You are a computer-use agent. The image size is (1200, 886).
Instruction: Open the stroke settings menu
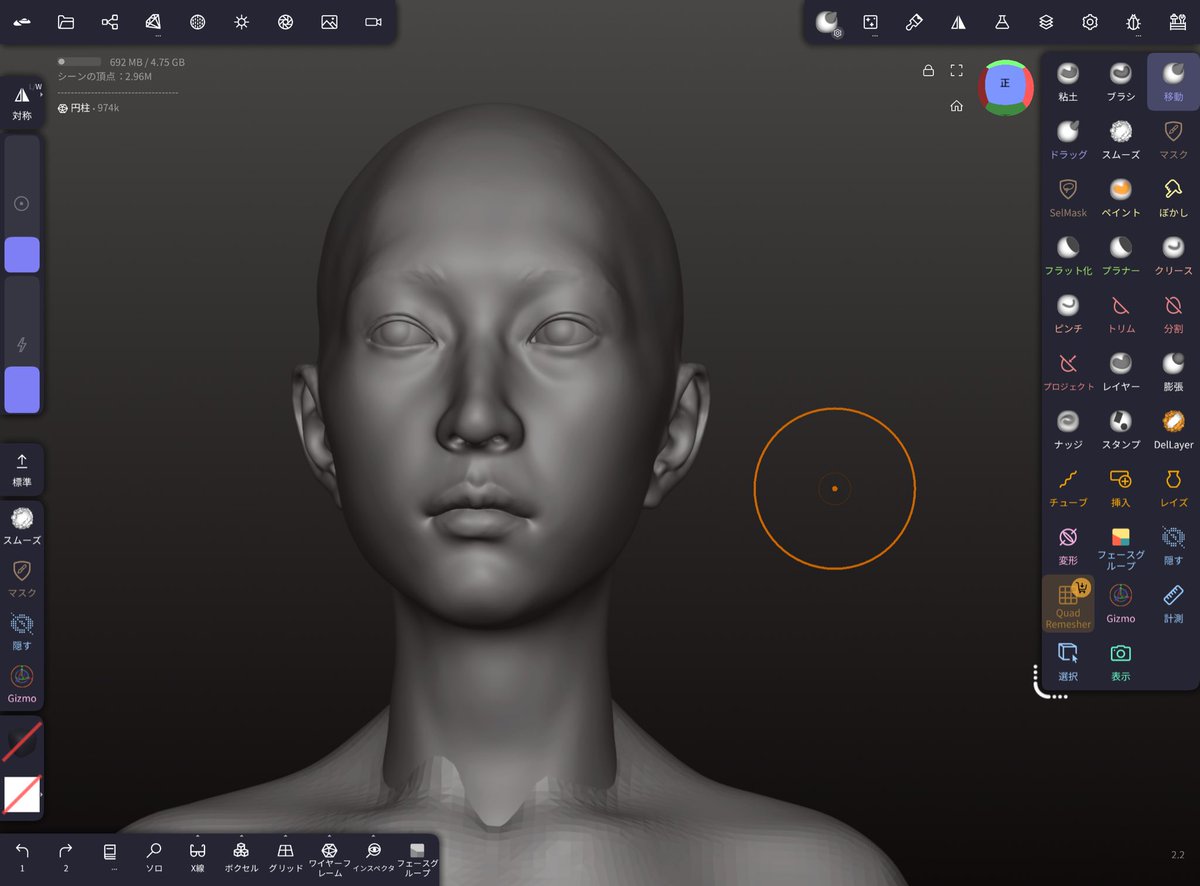pyautogui.click(x=871, y=22)
